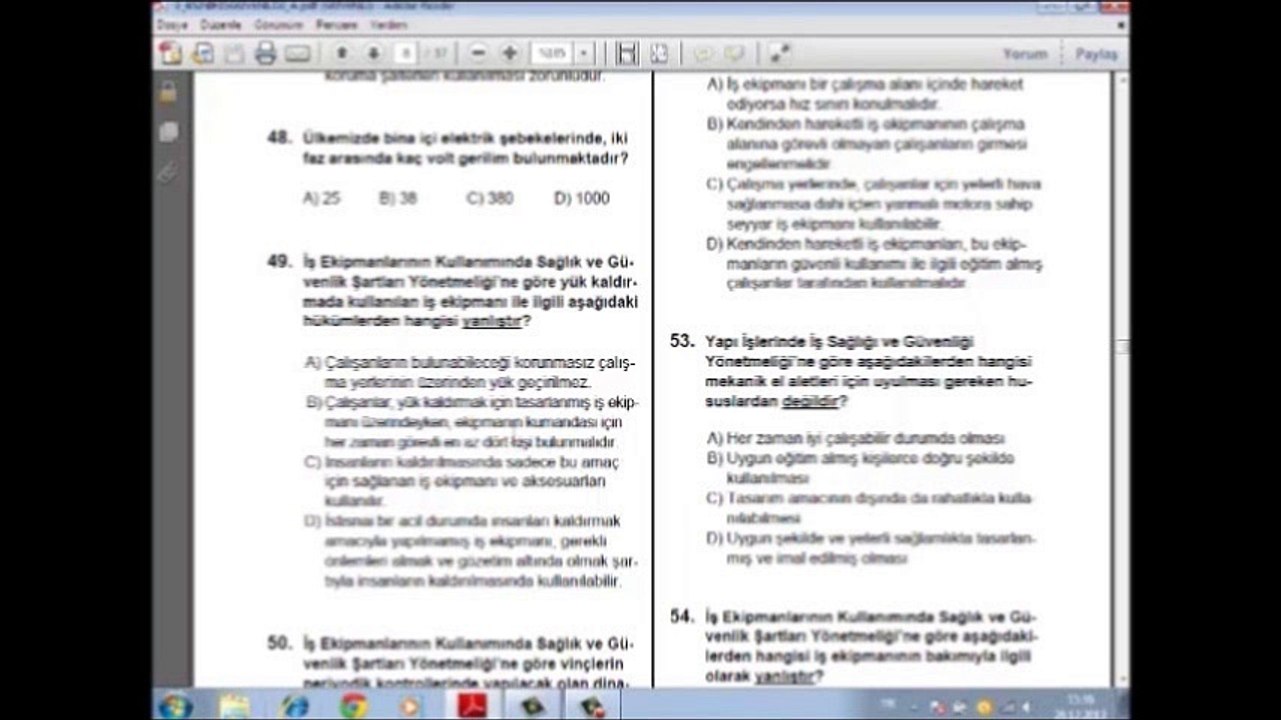Click answer option "A) 25" of question 48
The image size is (1281, 720).
[322, 198]
